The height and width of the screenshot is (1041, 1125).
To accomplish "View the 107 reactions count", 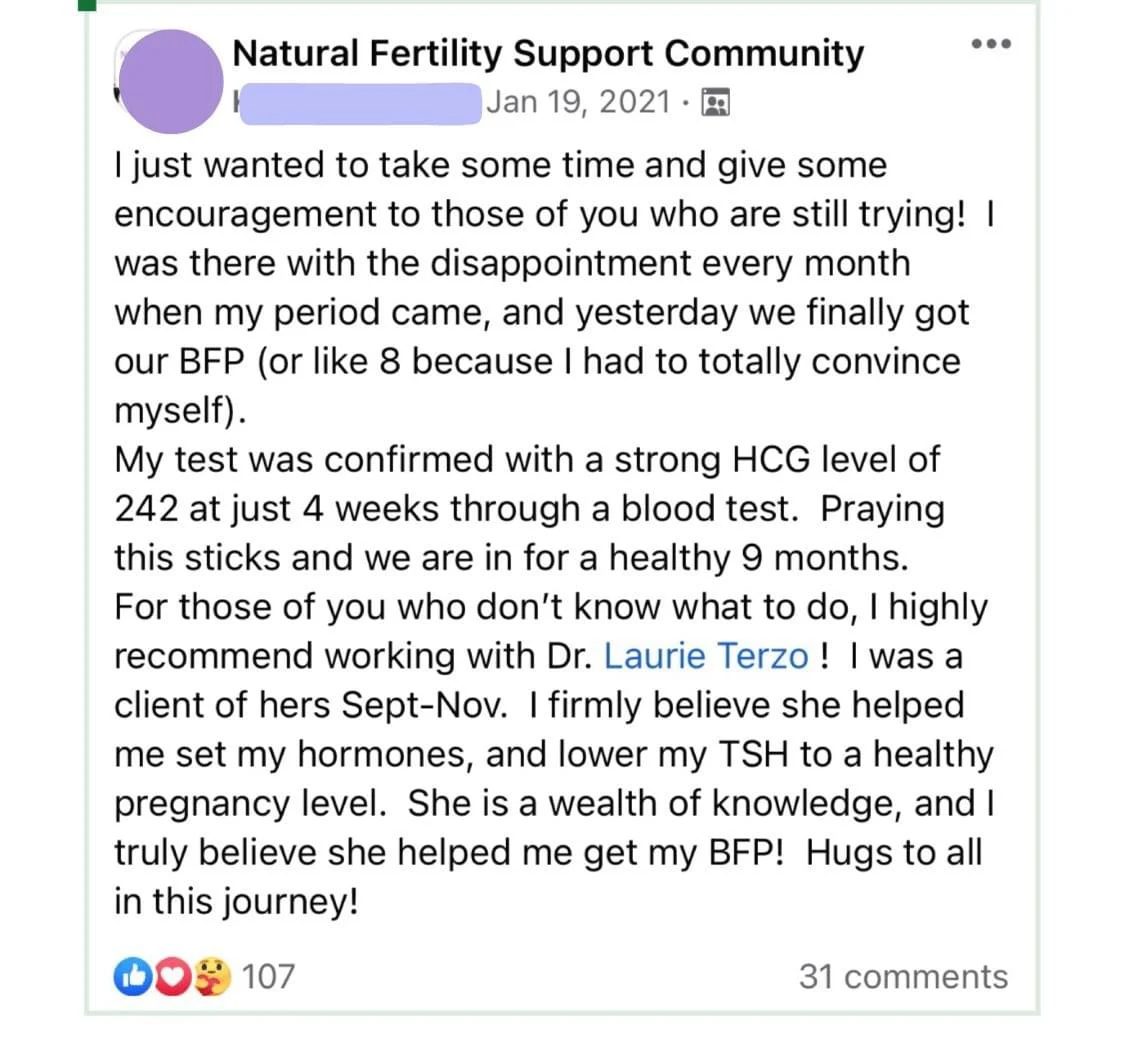I will pyautogui.click(x=269, y=975).
